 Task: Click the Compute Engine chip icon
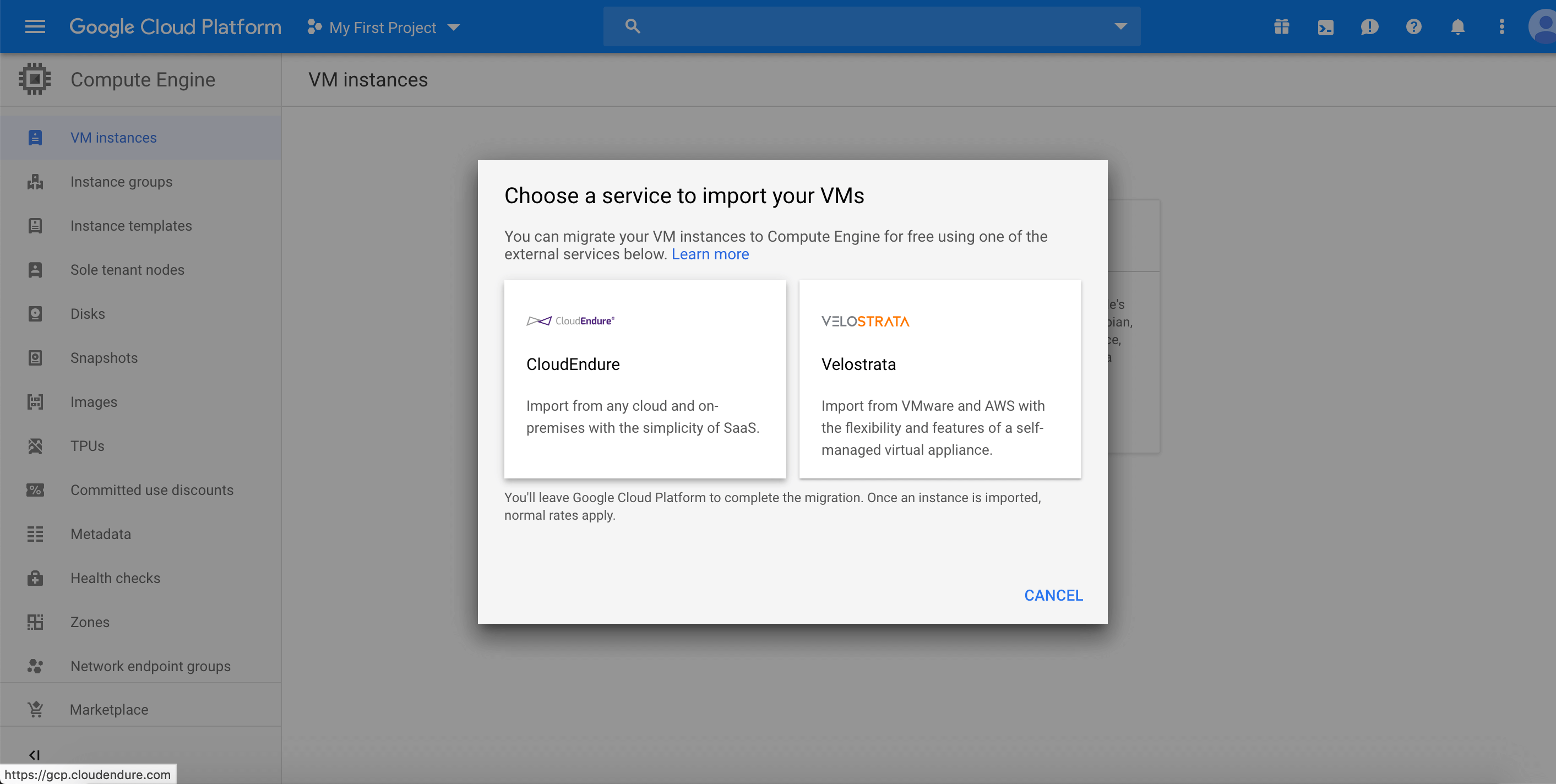(x=35, y=79)
